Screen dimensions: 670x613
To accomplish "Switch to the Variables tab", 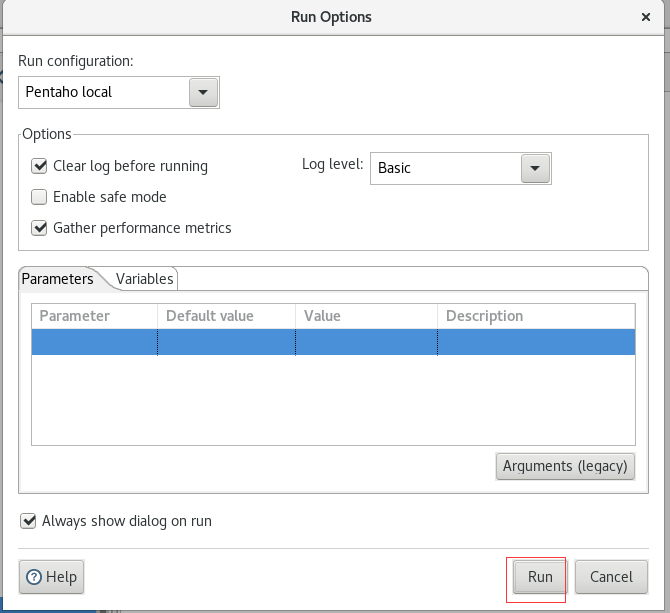I will point(144,279).
